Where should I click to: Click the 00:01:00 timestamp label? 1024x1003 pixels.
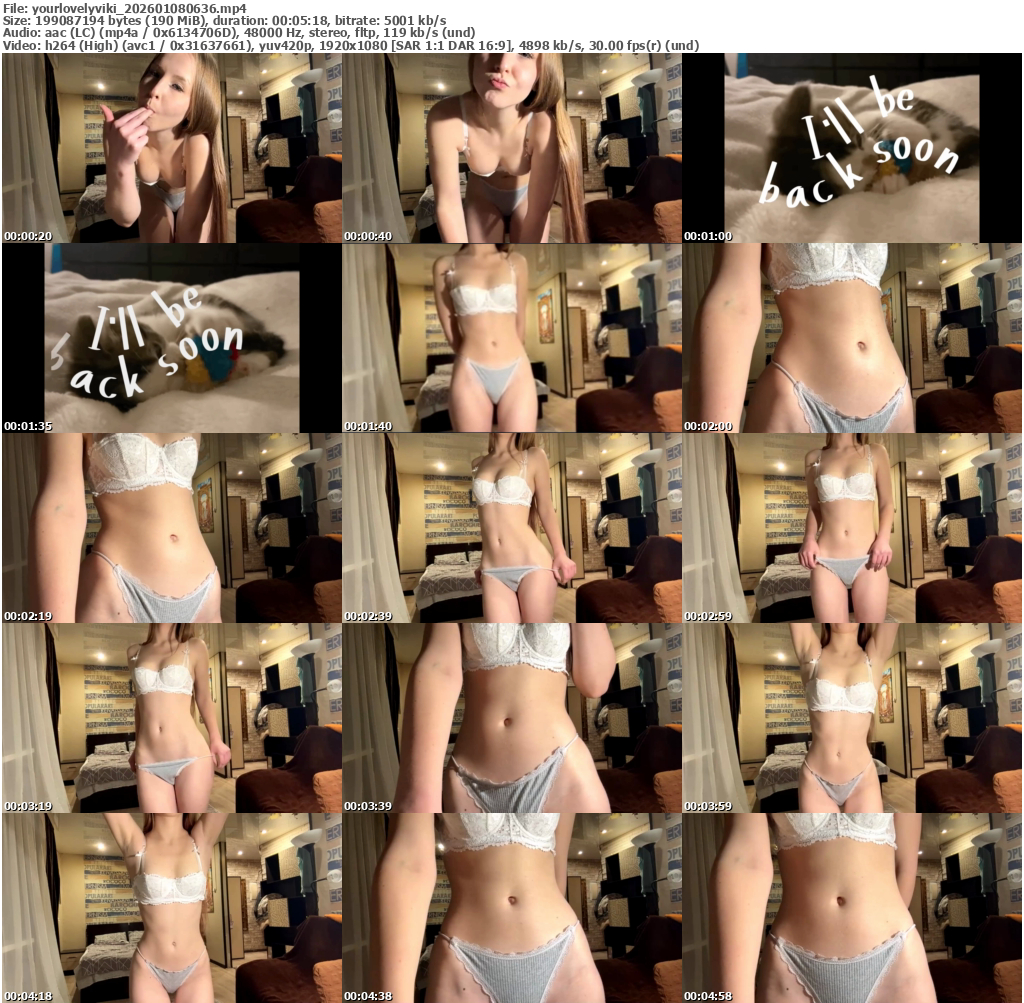[x=708, y=236]
